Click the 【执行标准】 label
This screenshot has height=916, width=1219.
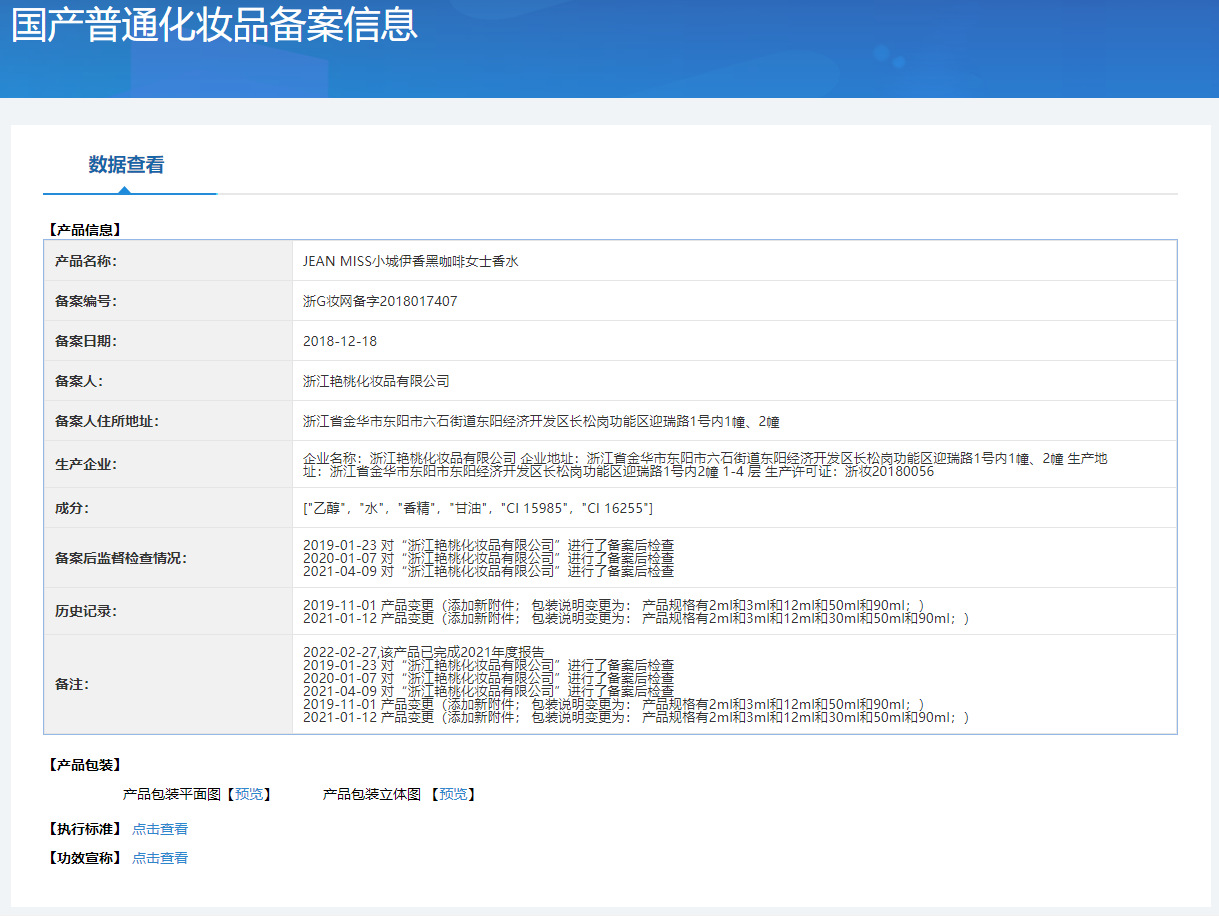[84, 829]
